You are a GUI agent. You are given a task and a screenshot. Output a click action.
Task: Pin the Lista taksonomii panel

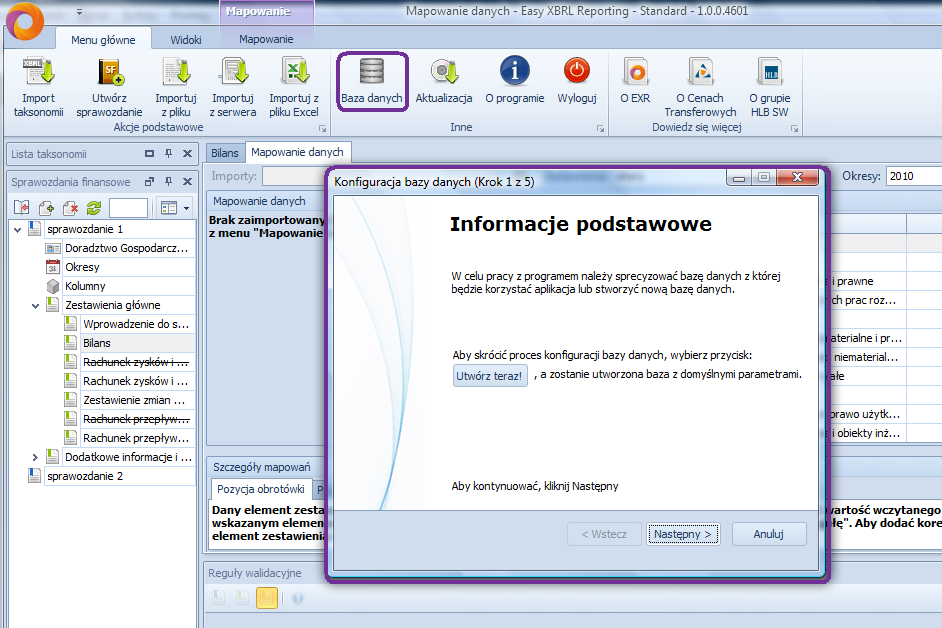[x=169, y=154]
